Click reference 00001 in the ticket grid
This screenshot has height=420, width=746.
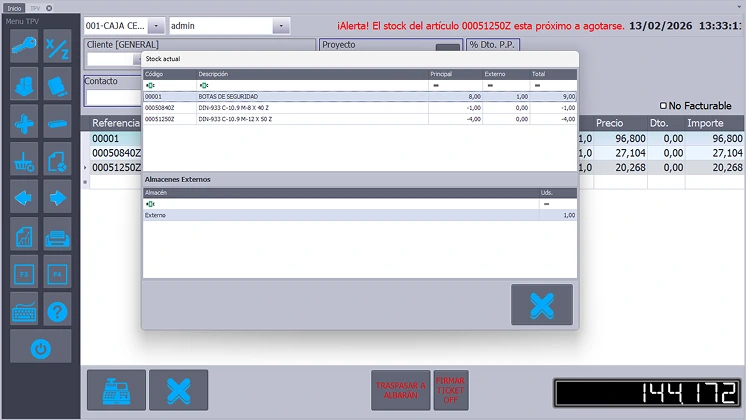pyautogui.click(x=105, y=138)
